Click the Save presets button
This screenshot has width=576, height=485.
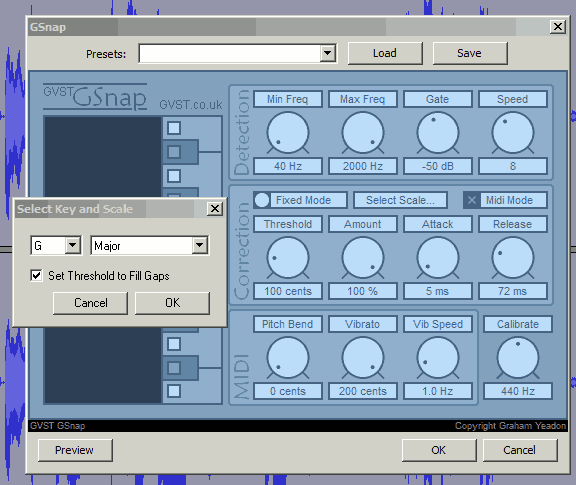point(470,53)
